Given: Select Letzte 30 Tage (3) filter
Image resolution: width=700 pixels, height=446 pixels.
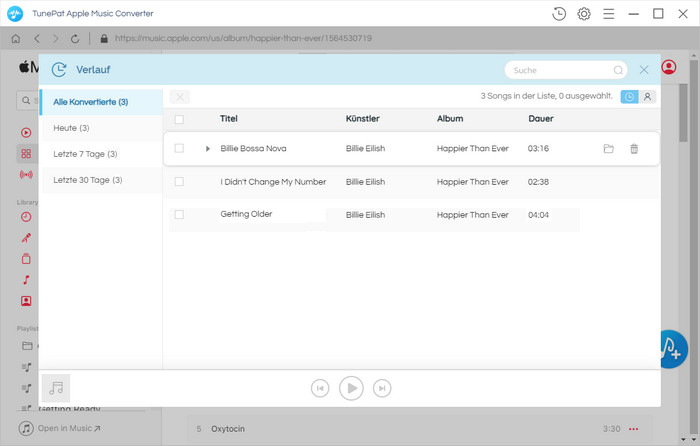Looking at the screenshot, I should point(102,180).
